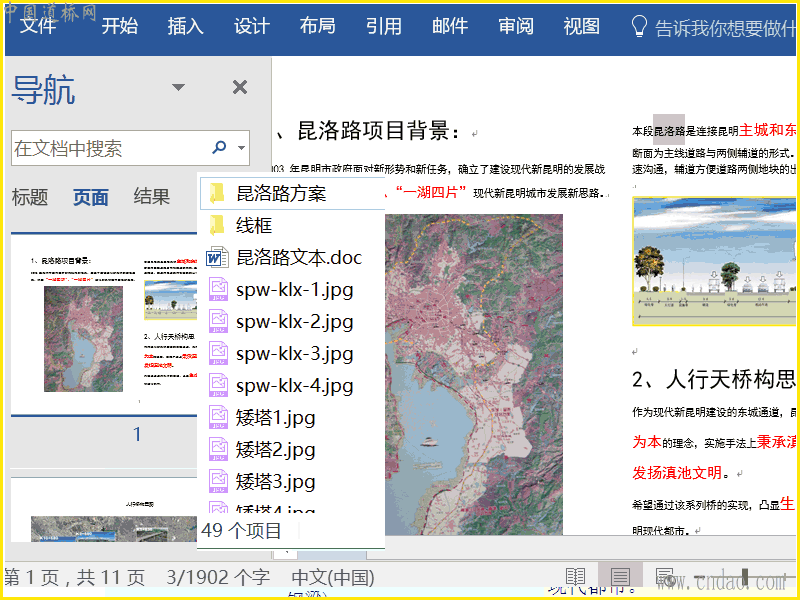The image size is (800, 600).
Task: Select file name spw-klx-3.jpg
Action: [294, 354]
